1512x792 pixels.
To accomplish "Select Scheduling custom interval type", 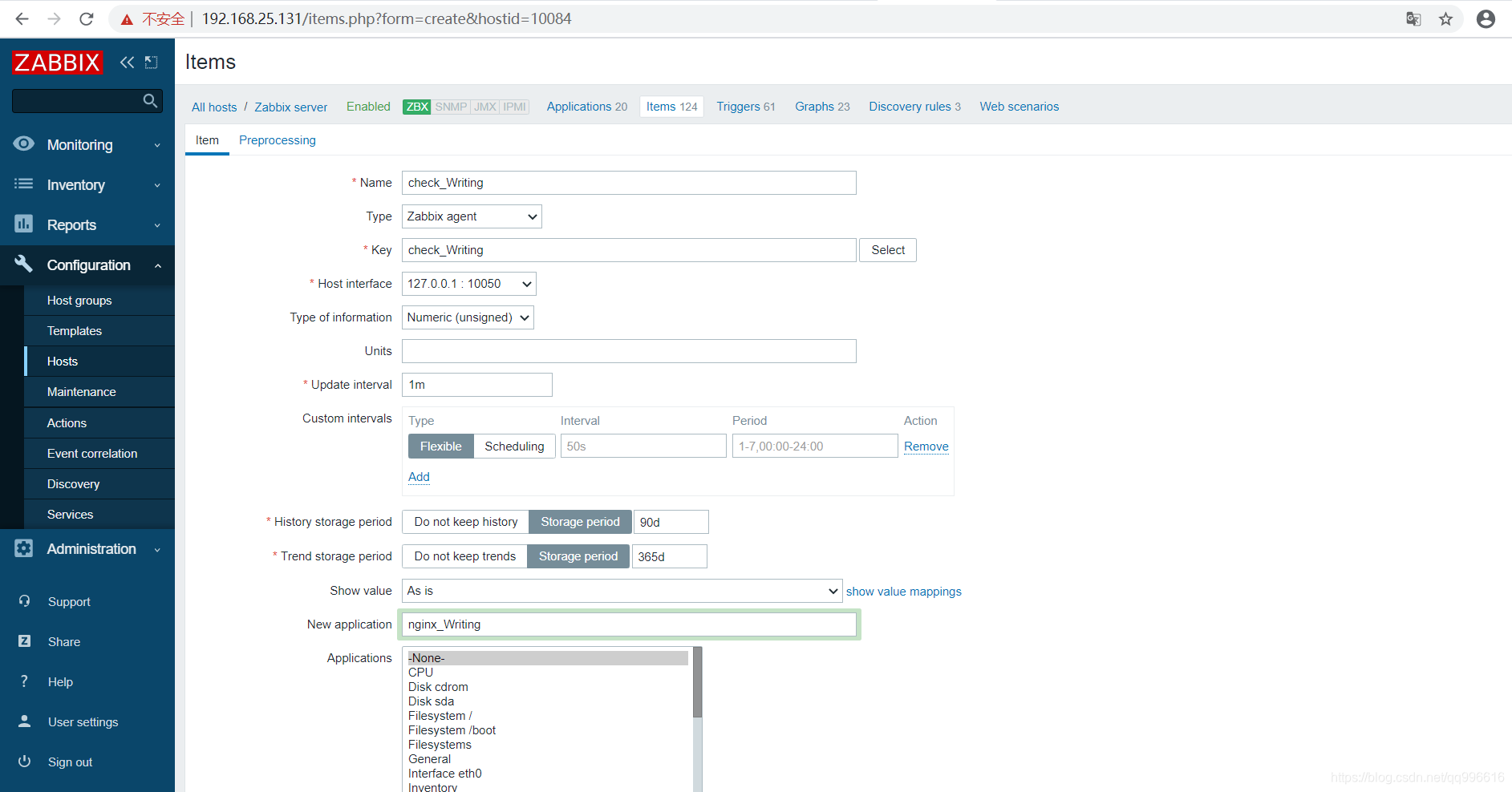I will (514, 447).
